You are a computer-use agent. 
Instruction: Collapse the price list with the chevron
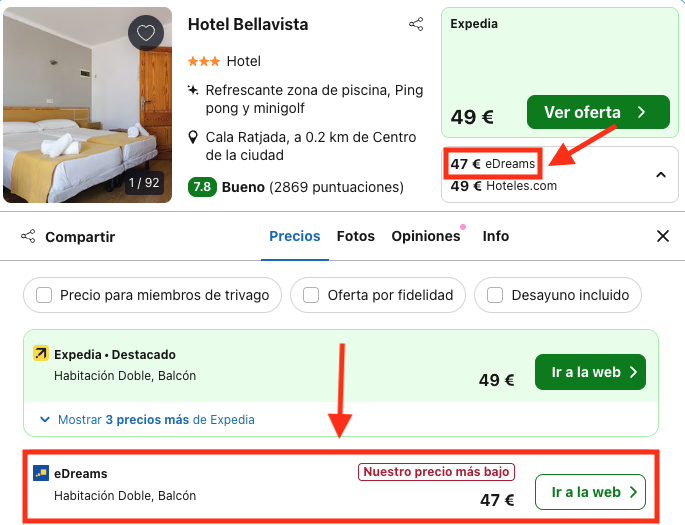[660, 175]
